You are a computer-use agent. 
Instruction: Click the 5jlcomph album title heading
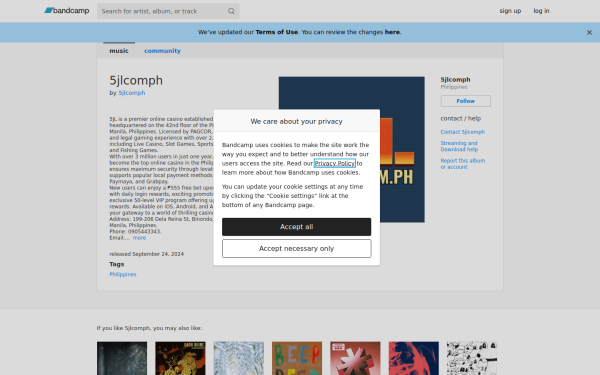[136, 80]
